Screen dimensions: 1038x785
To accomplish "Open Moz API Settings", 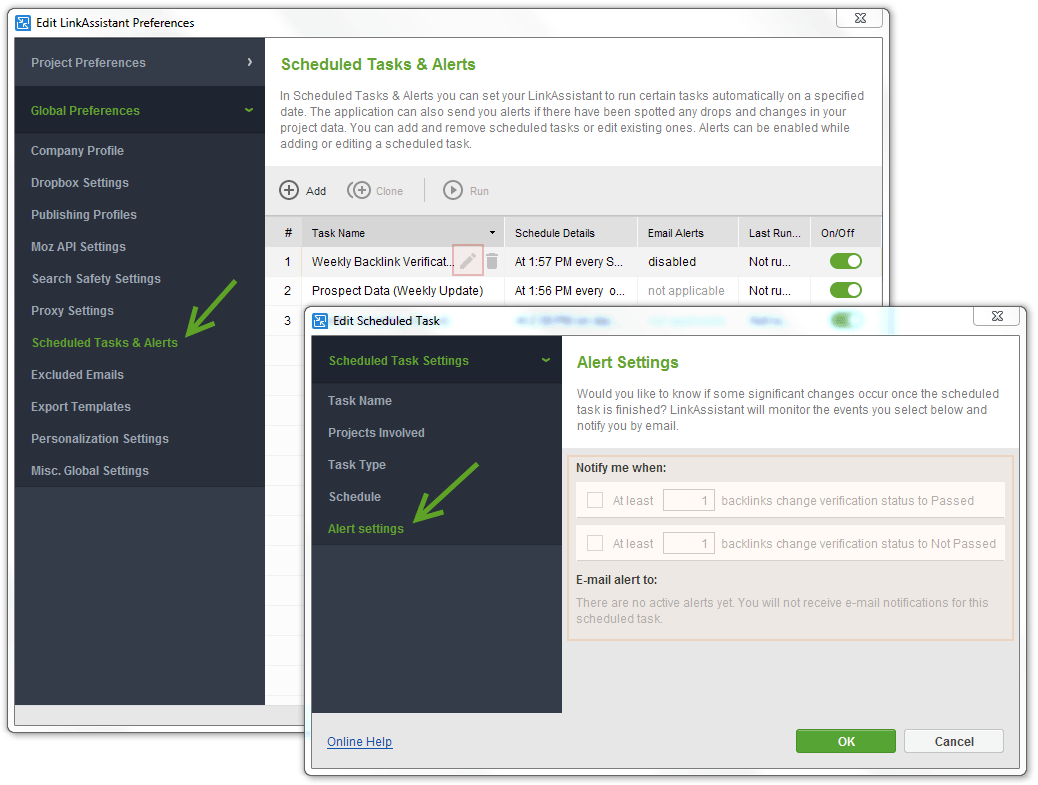I will tap(78, 247).
